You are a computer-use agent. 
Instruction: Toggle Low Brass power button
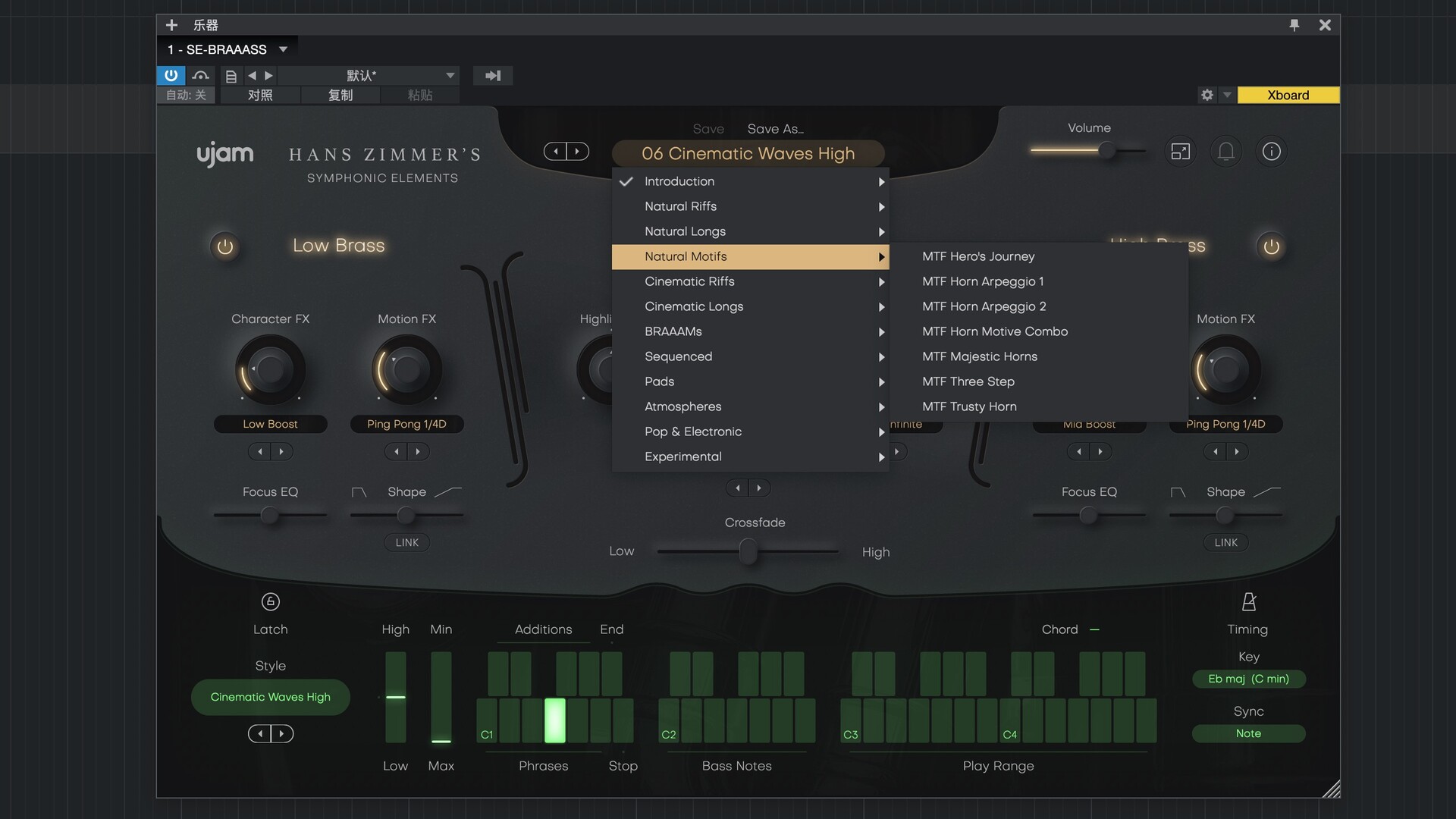(x=225, y=246)
